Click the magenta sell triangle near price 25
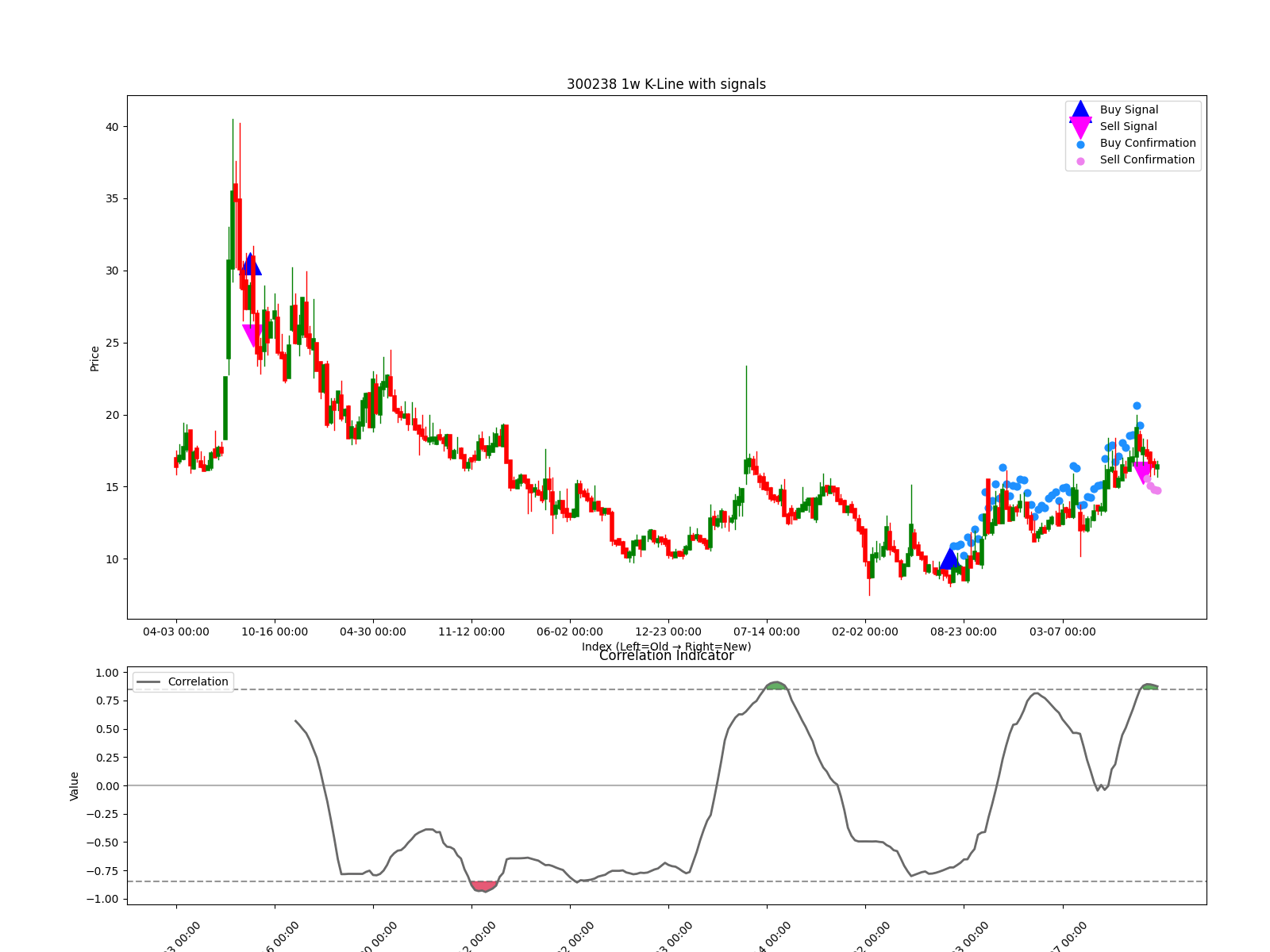1270x952 pixels. pos(253,336)
